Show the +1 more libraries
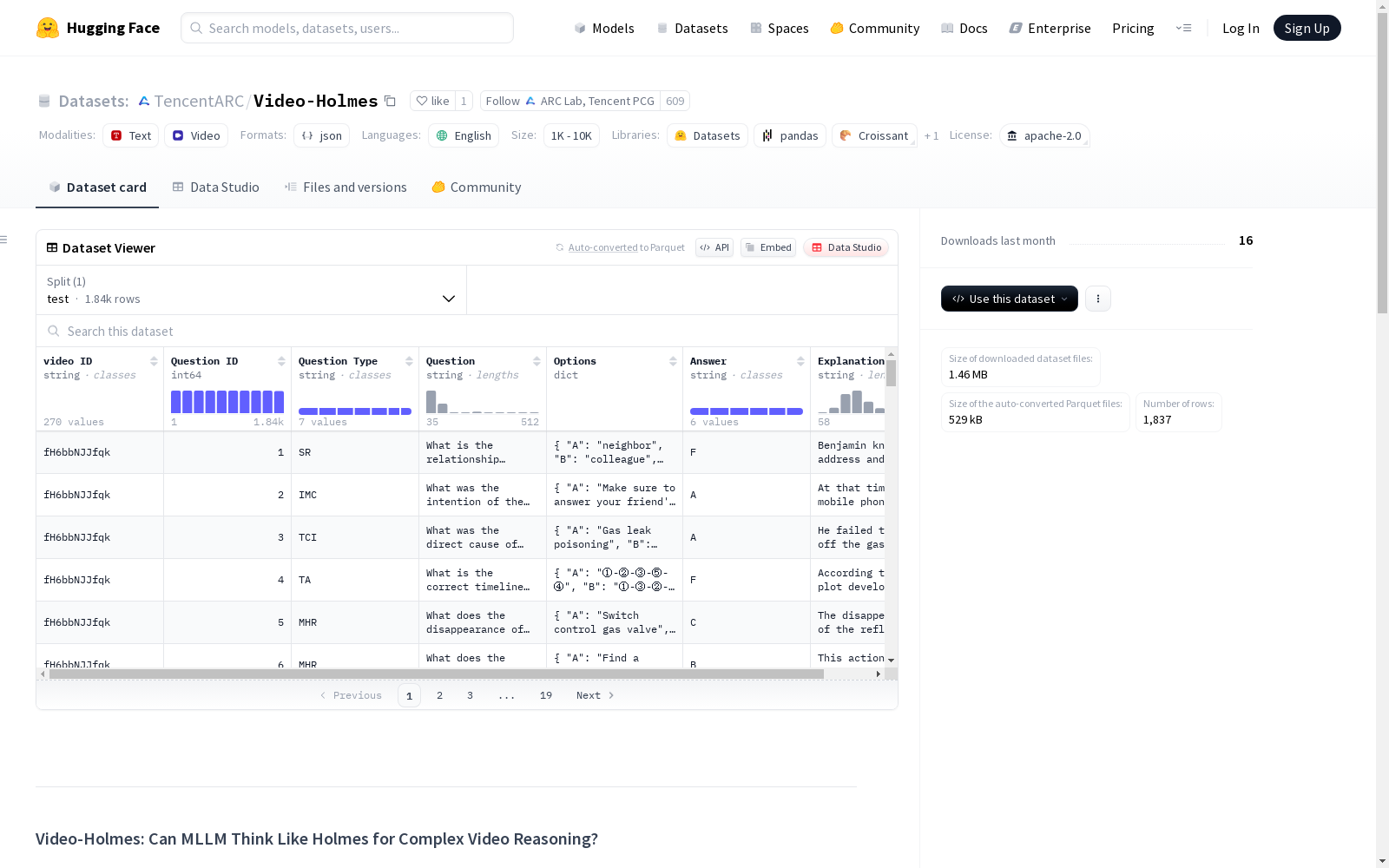 [931, 135]
